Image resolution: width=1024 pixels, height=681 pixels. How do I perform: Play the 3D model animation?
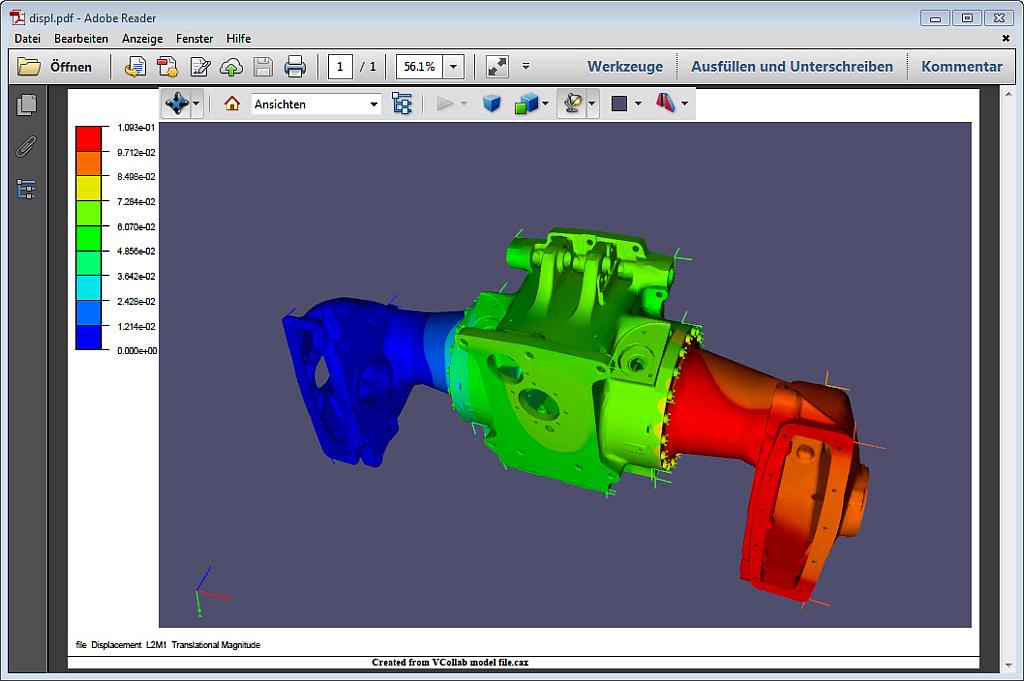(447, 103)
